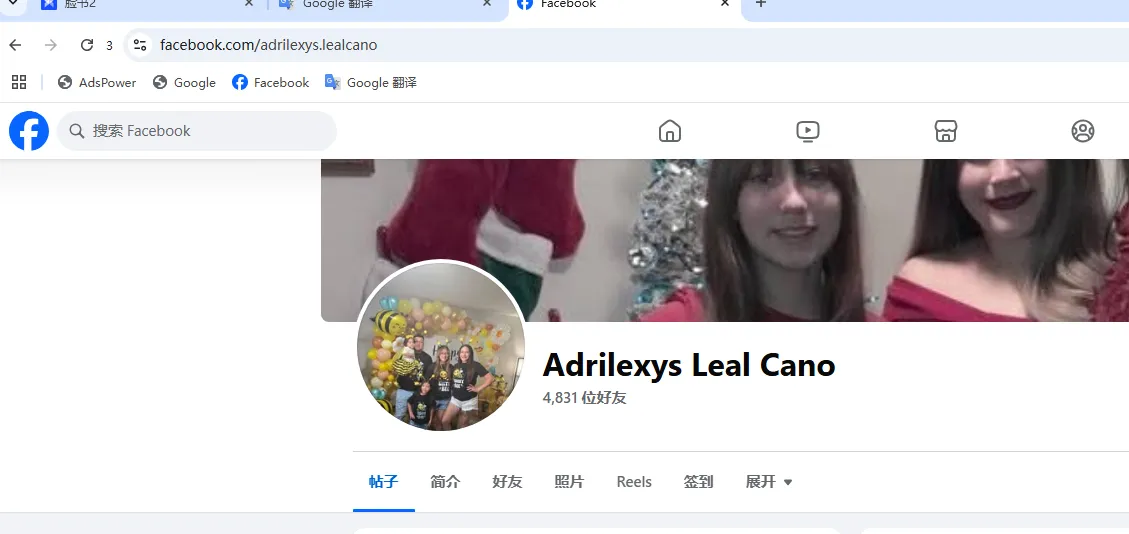Screen dimensions: 1129x534
Task: Open the 简介 profile tab
Action: (x=445, y=481)
